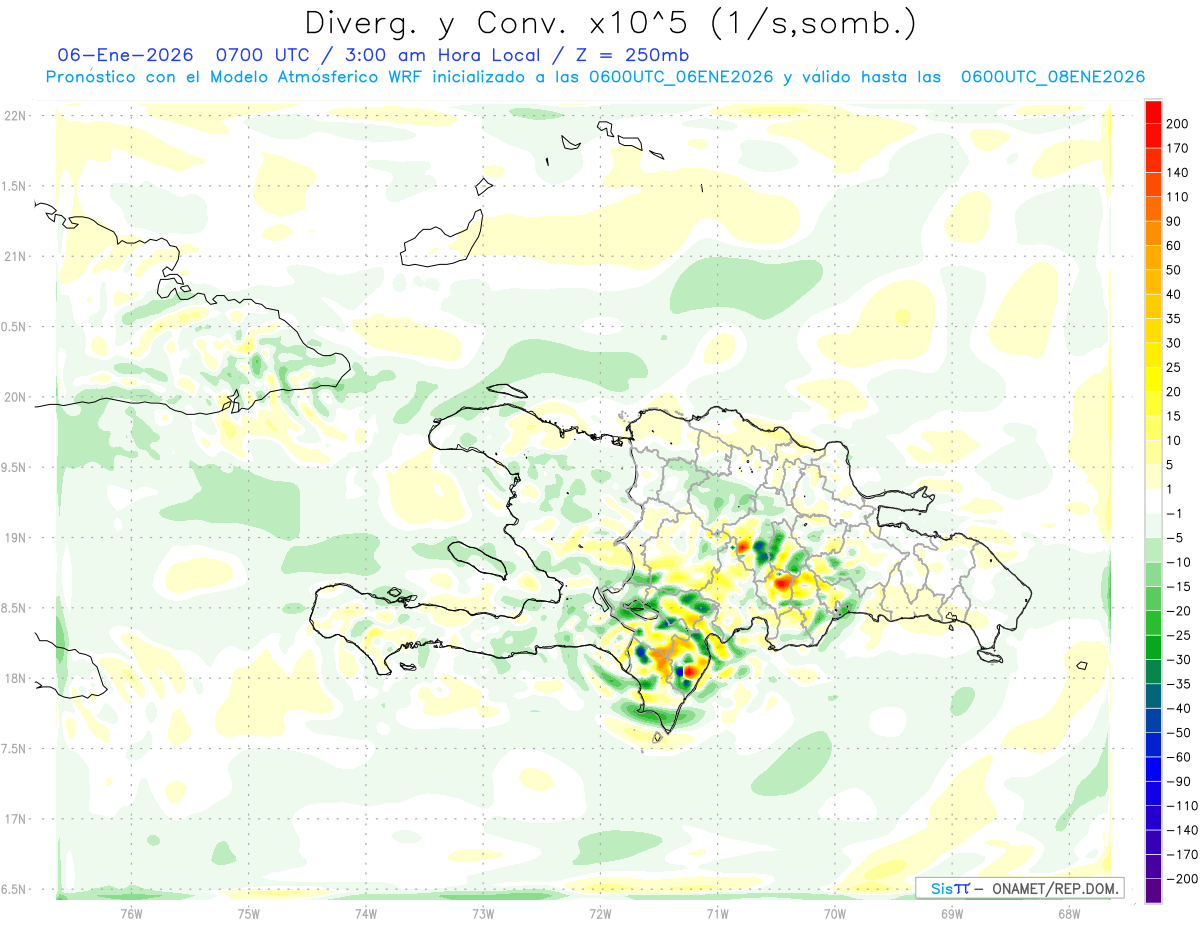Click white legend band between 1 and -1
Viewport: 1200px width, 927px height.
pyautogui.click(x=1154, y=500)
